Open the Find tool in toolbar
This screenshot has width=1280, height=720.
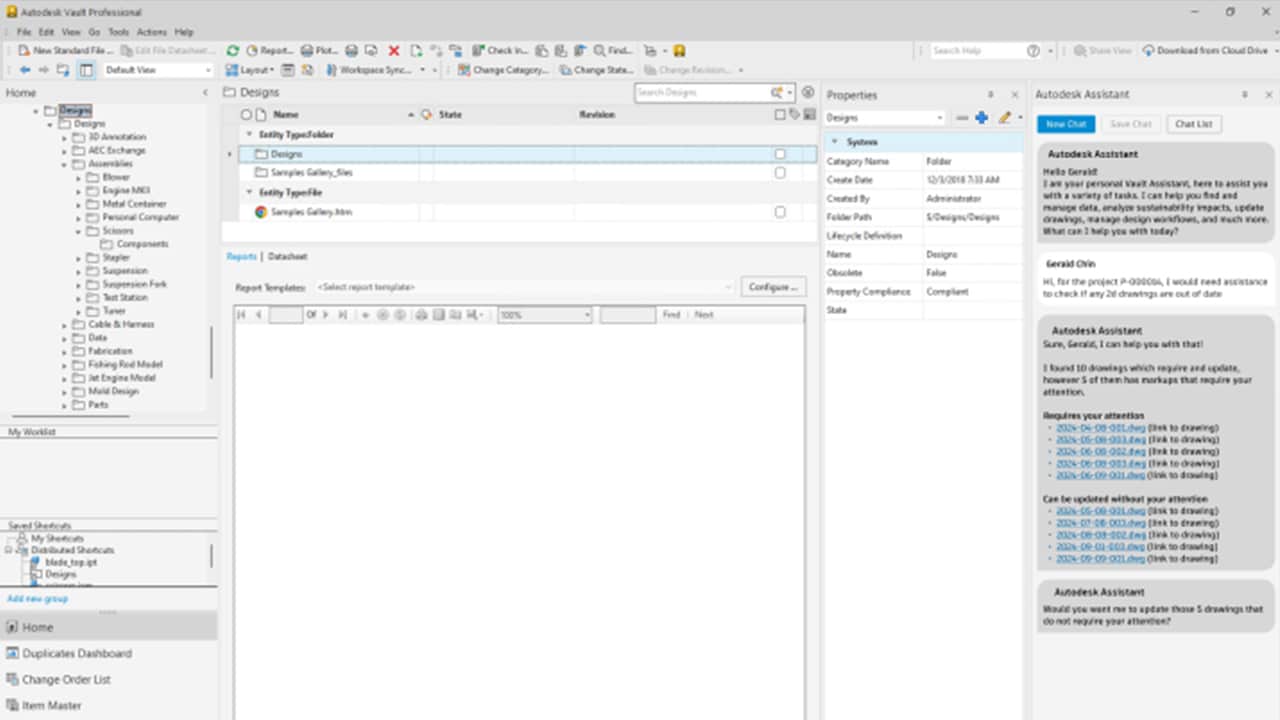(613, 50)
